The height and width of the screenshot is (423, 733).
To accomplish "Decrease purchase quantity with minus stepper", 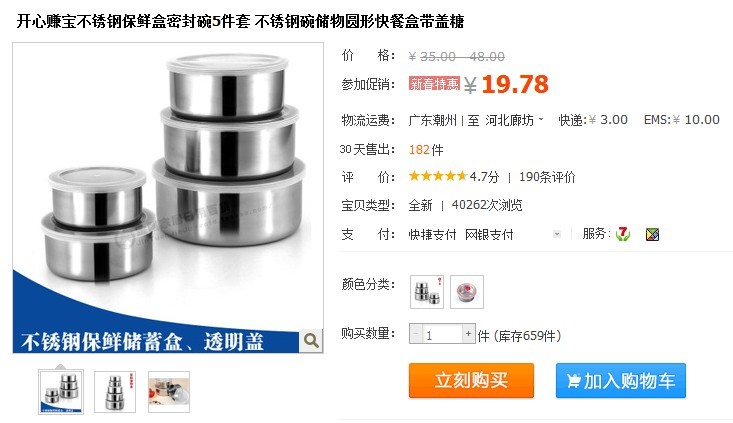I will point(416,333).
